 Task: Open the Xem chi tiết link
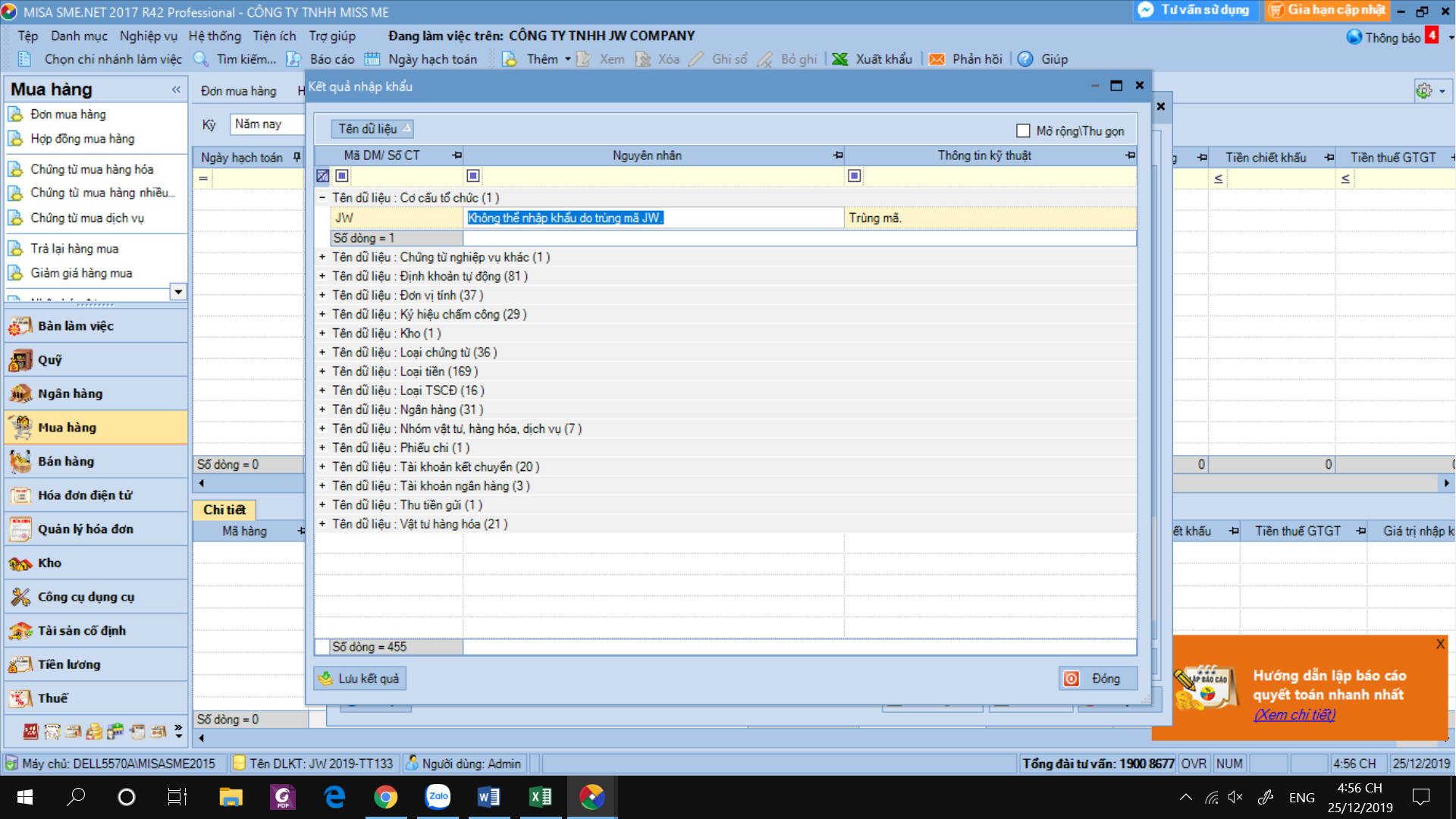[x=1294, y=714]
